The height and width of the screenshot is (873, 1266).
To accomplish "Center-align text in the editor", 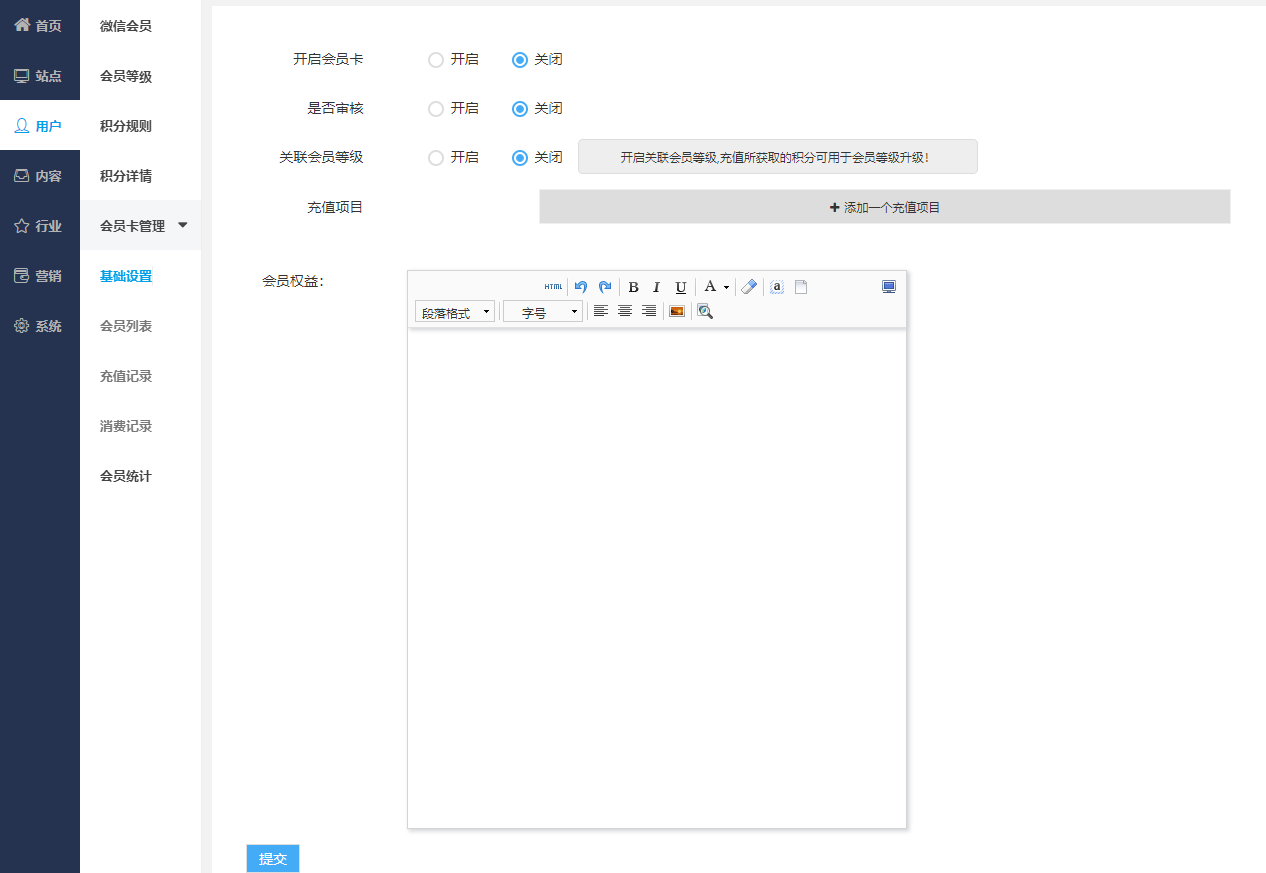I will [x=625, y=311].
